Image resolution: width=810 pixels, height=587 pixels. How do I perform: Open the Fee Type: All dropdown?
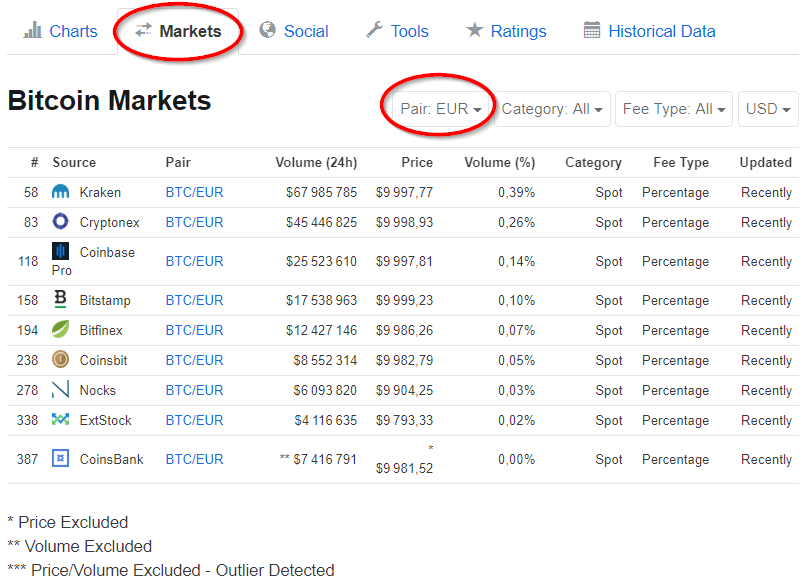pyautogui.click(x=674, y=109)
